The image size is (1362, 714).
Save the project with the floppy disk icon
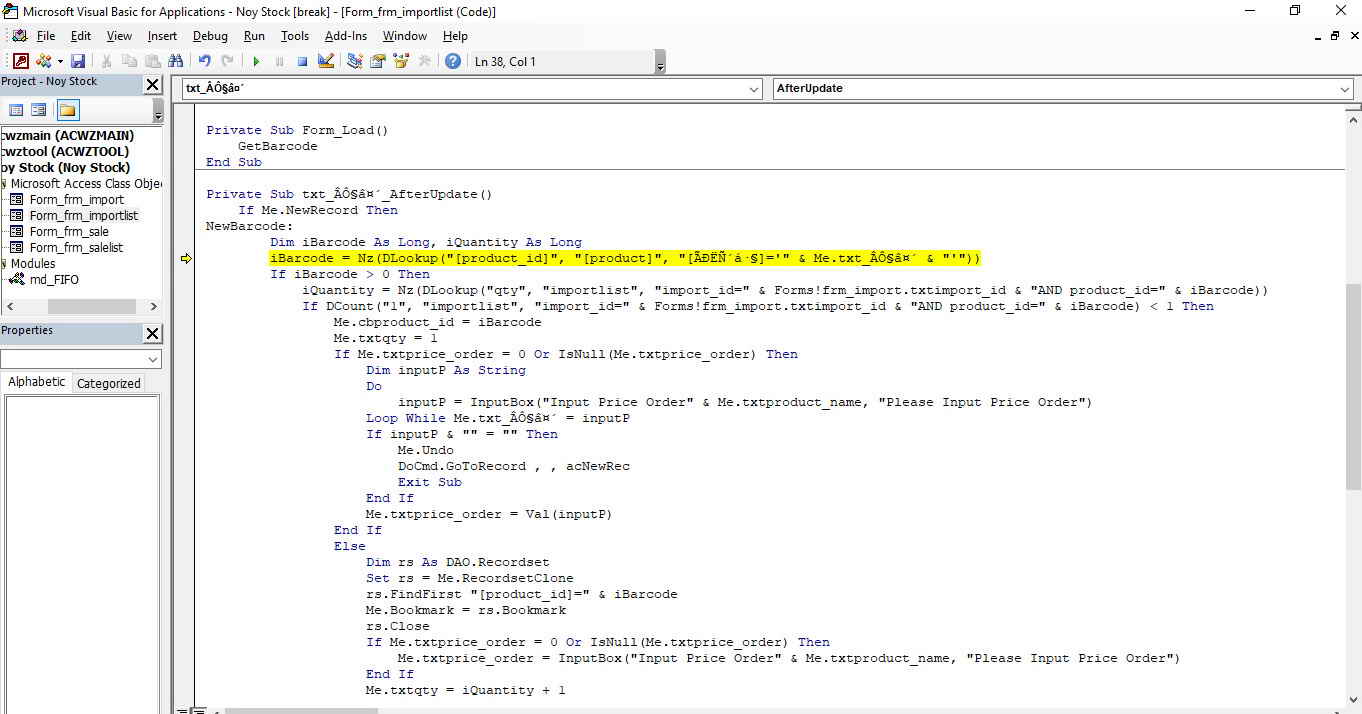click(x=77, y=61)
